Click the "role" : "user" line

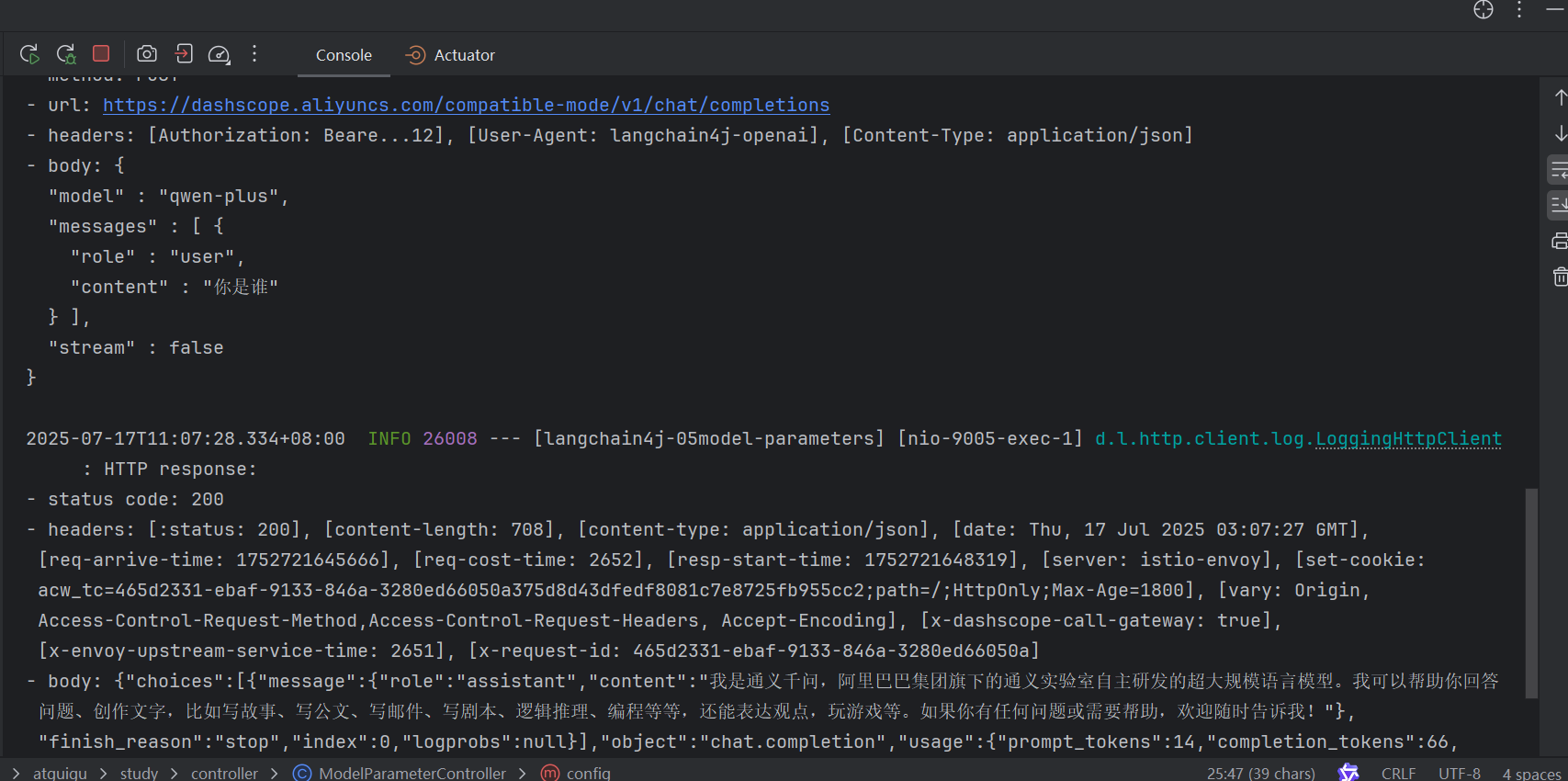click(158, 256)
